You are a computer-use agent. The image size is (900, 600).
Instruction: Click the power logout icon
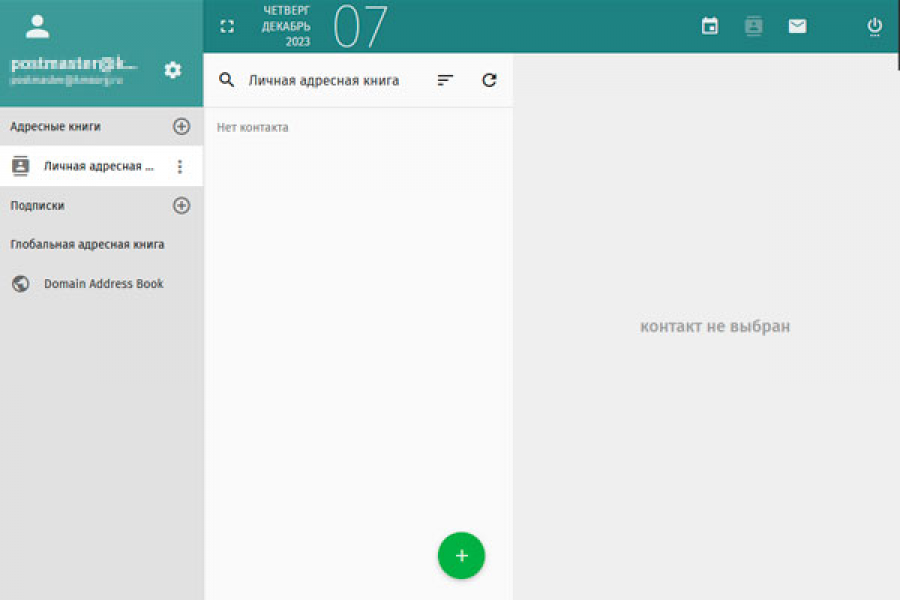tap(874, 26)
